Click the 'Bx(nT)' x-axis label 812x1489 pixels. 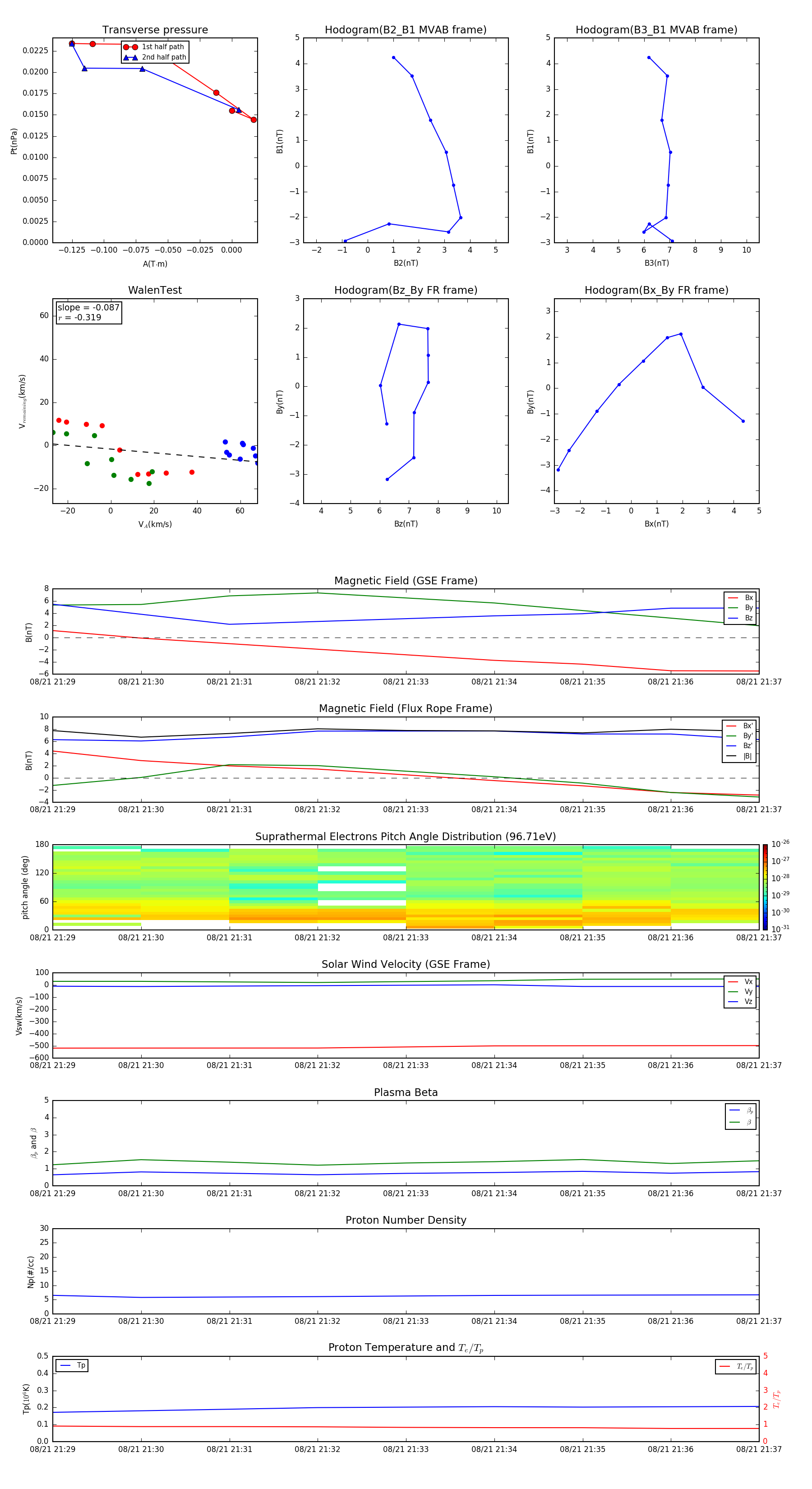656,524
